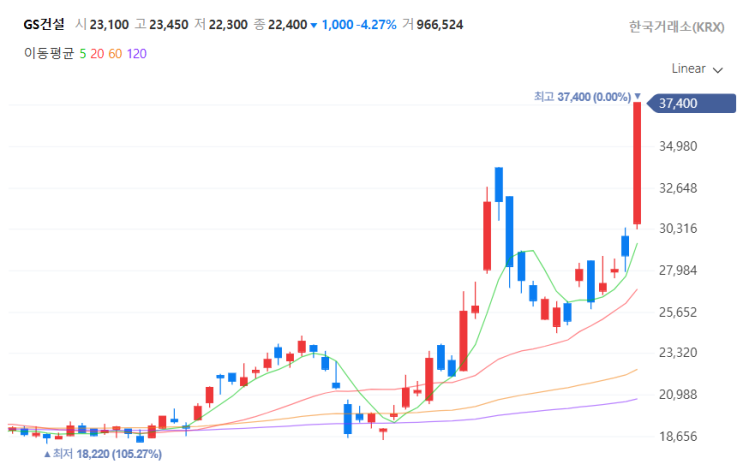The height and width of the screenshot is (464, 743).
Task: Open the Linear scale dropdown
Action: pos(697,69)
